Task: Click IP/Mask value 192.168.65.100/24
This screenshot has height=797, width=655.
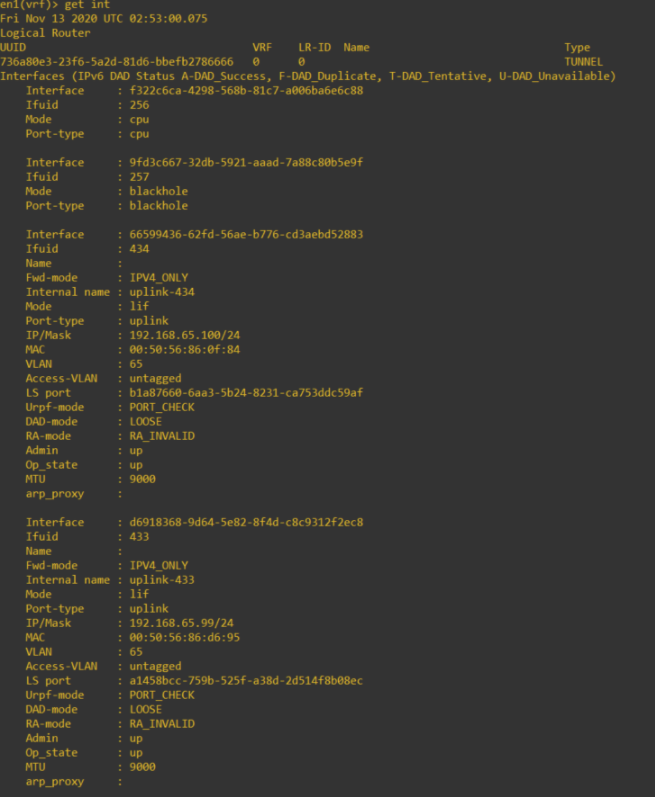Action: coord(185,335)
